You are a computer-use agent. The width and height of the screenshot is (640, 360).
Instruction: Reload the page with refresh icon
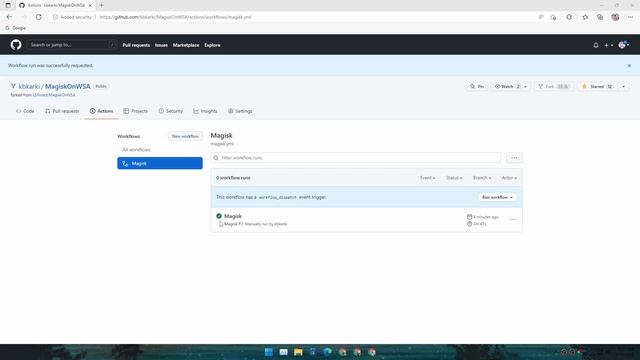point(38,17)
